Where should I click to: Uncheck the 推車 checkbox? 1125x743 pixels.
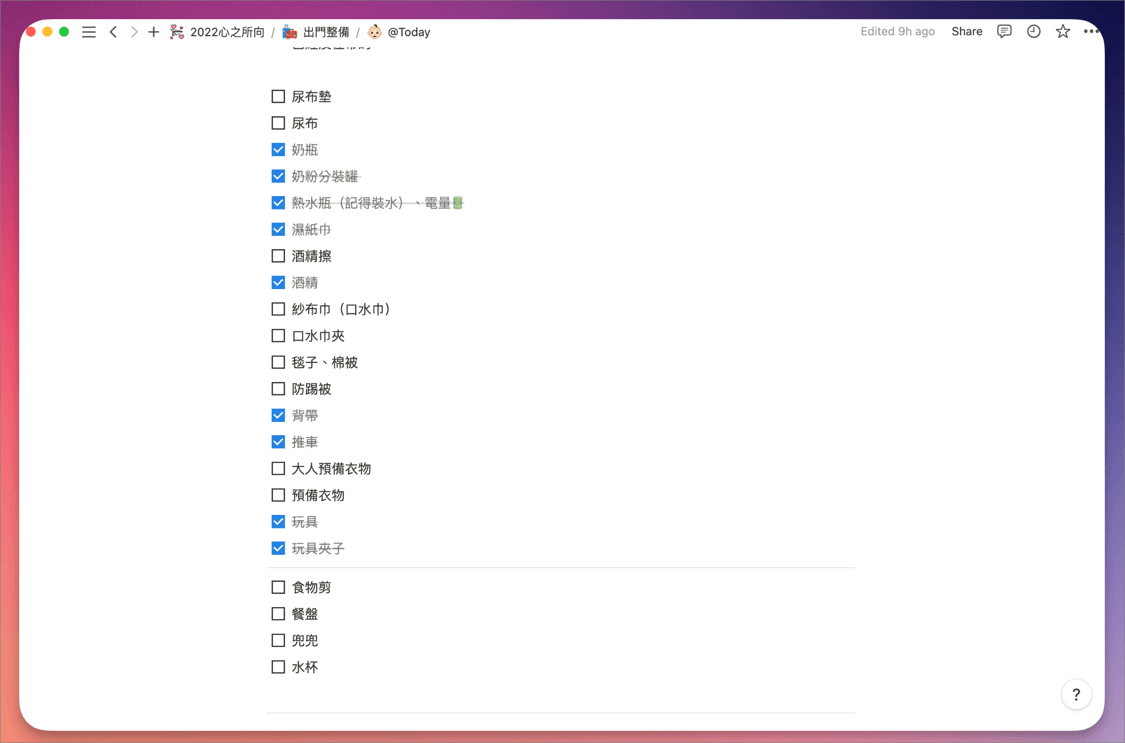click(x=278, y=441)
